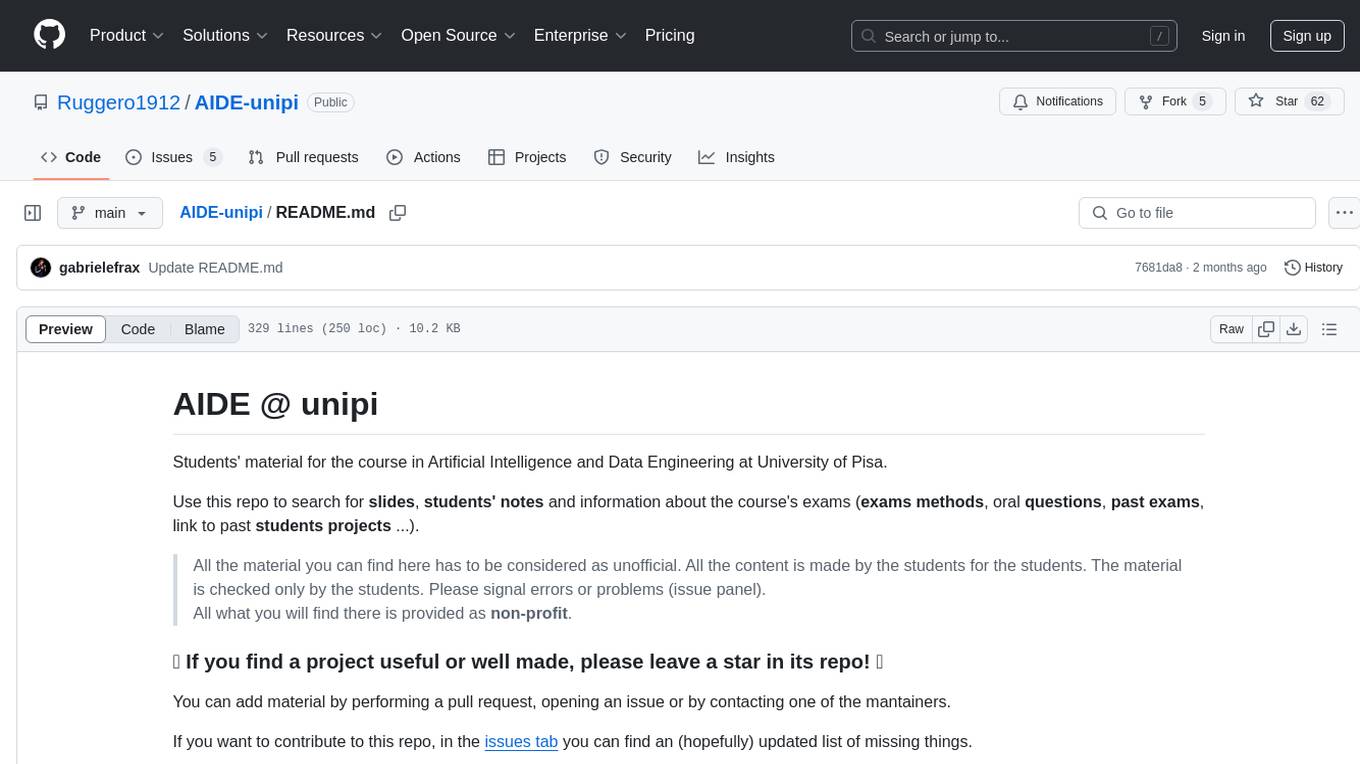1360x764 pixels.
Task: Expand the Enterprise menu
Action: click(x=580, y=35)
